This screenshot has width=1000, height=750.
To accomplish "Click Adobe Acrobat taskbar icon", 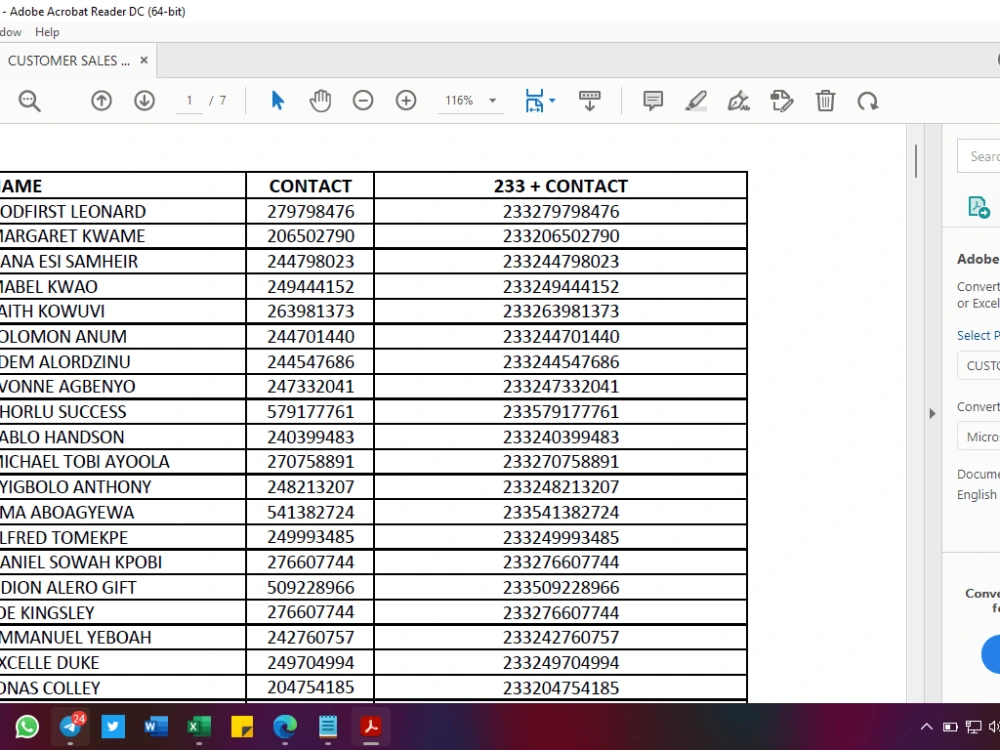I will [371, 726].
